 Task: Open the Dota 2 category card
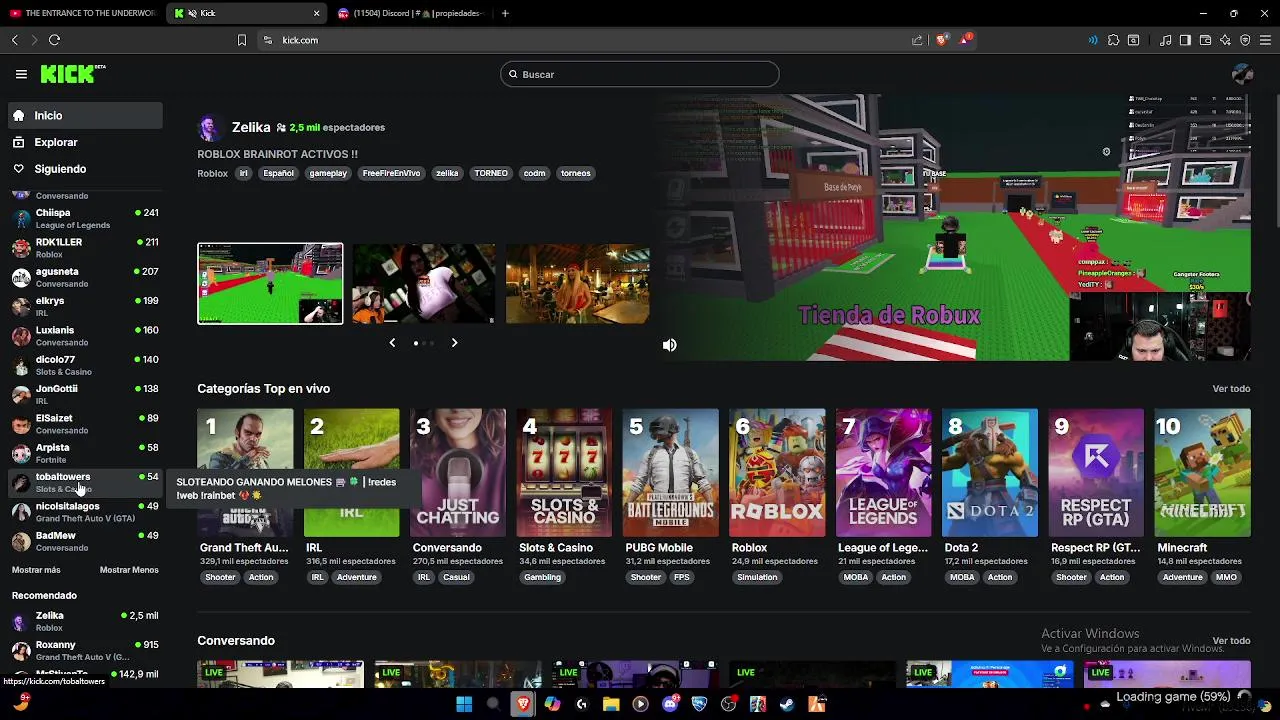tap(990, 473)
